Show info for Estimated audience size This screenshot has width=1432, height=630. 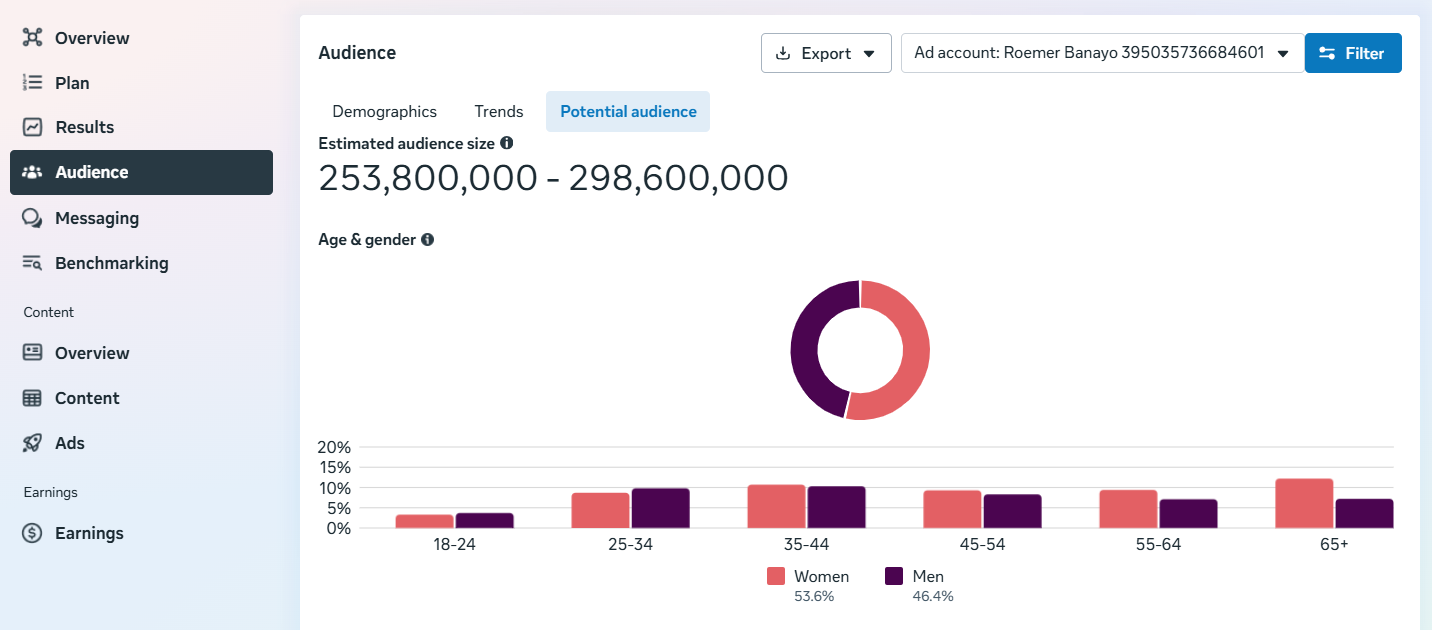click(x=507, y=143)
